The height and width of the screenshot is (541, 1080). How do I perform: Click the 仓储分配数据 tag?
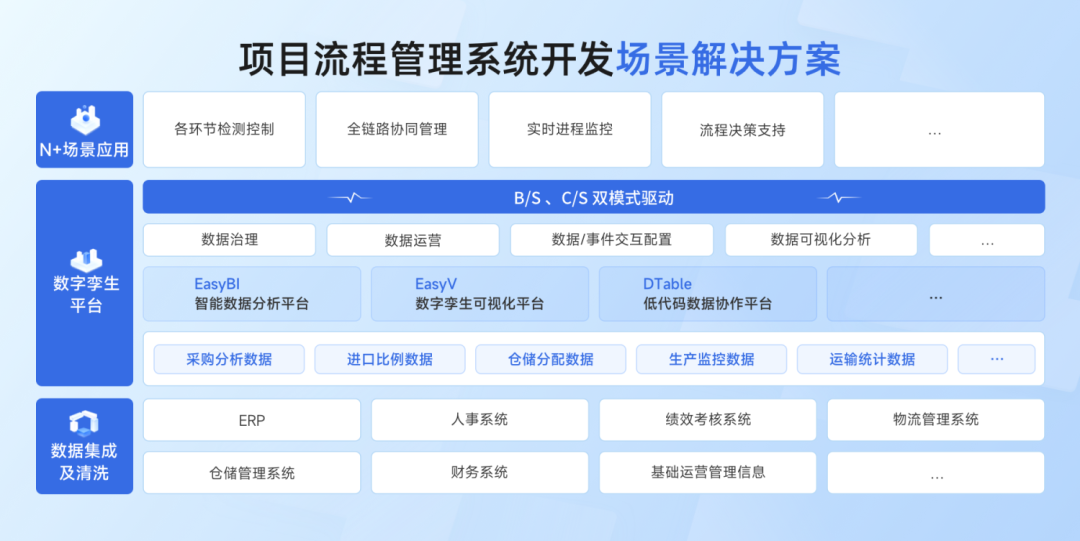(x=550, y=359)
